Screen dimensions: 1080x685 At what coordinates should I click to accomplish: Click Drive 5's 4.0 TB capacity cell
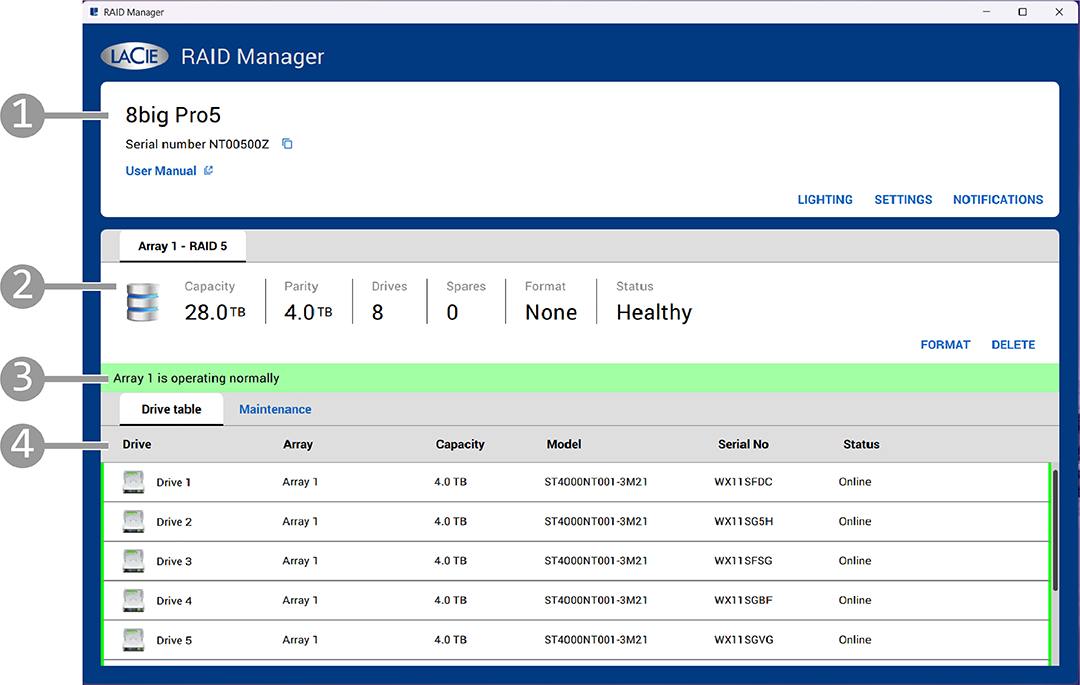[x=450, y=640]
